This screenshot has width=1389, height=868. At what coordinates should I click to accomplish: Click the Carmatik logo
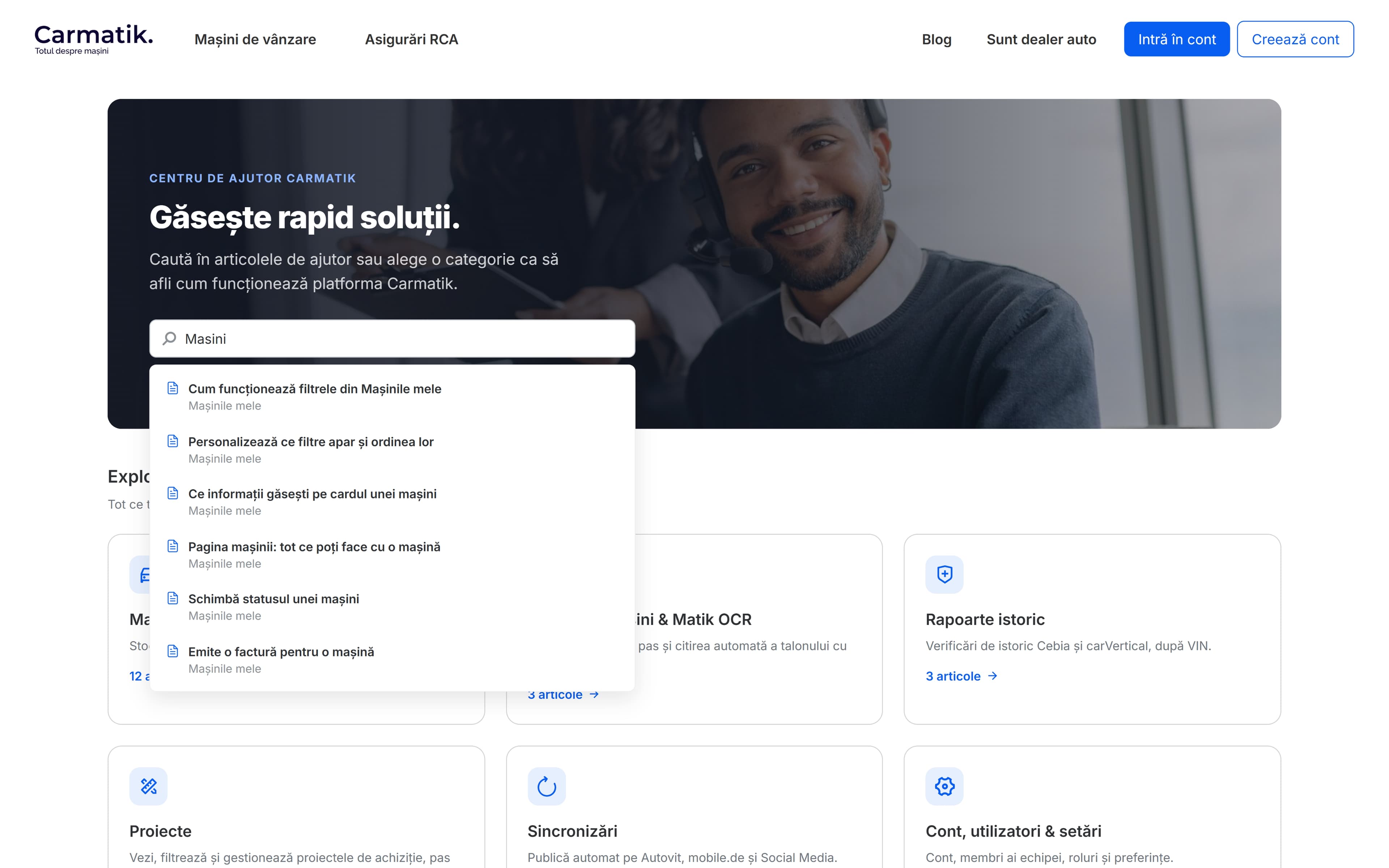[94, 39]
